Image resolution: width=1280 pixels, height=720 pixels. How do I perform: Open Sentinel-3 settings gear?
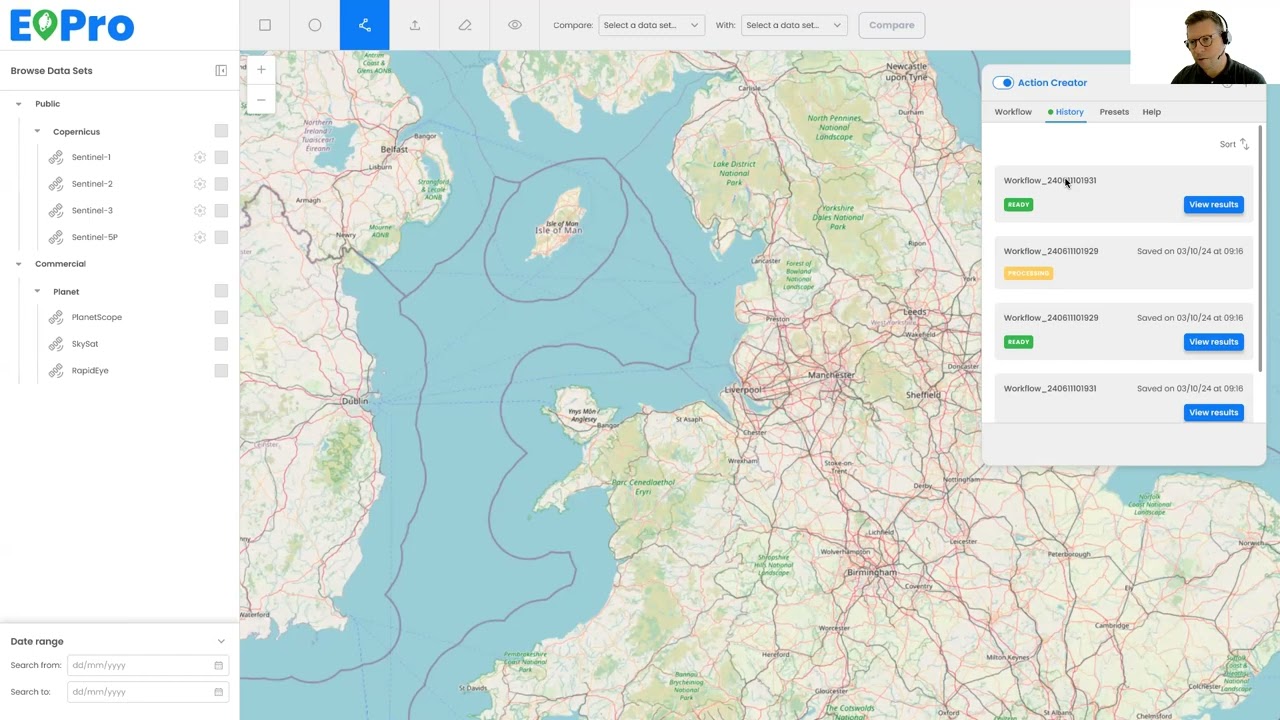pyautogui.click(x=200, y=211)
